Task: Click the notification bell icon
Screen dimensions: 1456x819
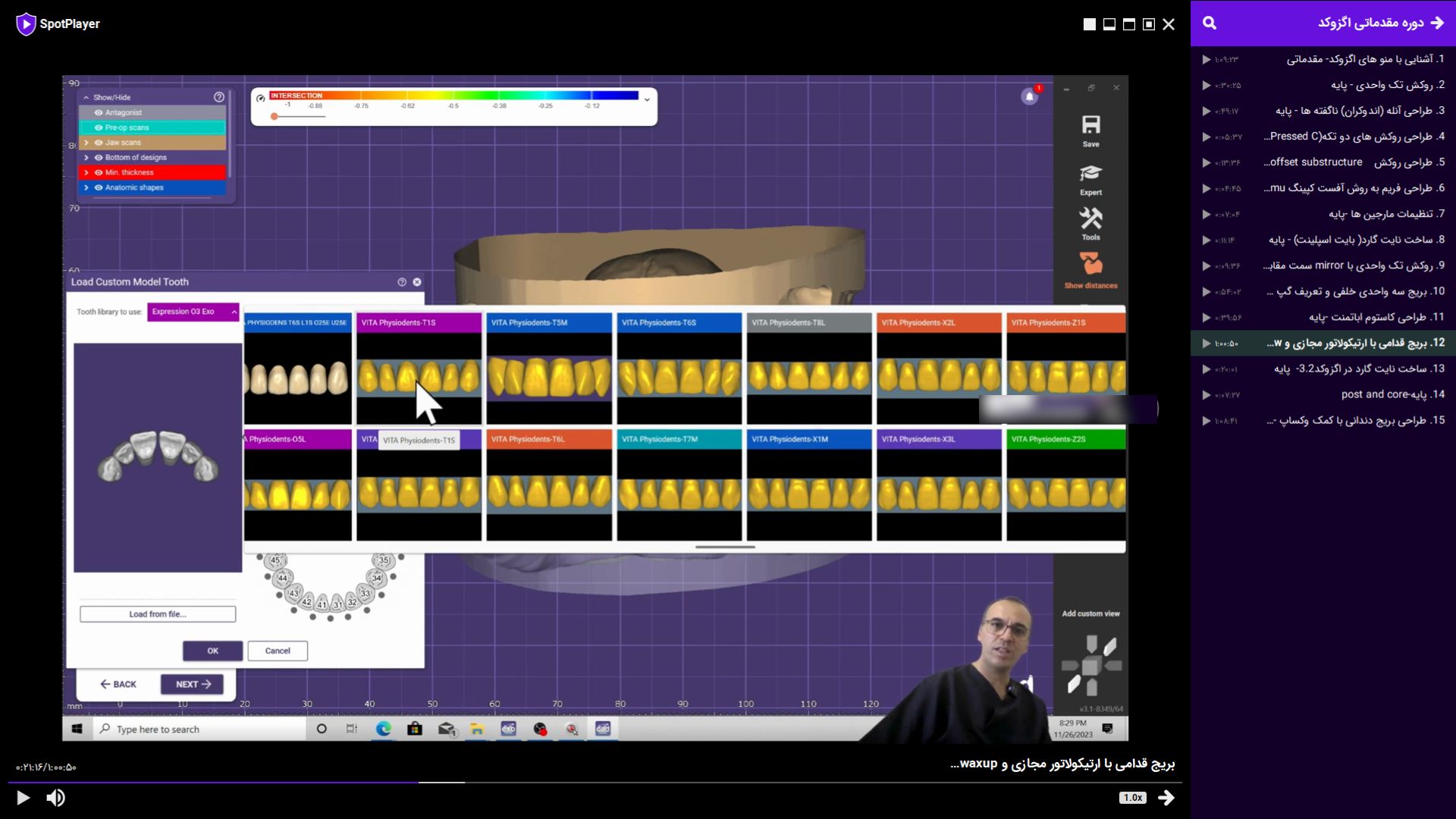Action: tap(1029, 96)
